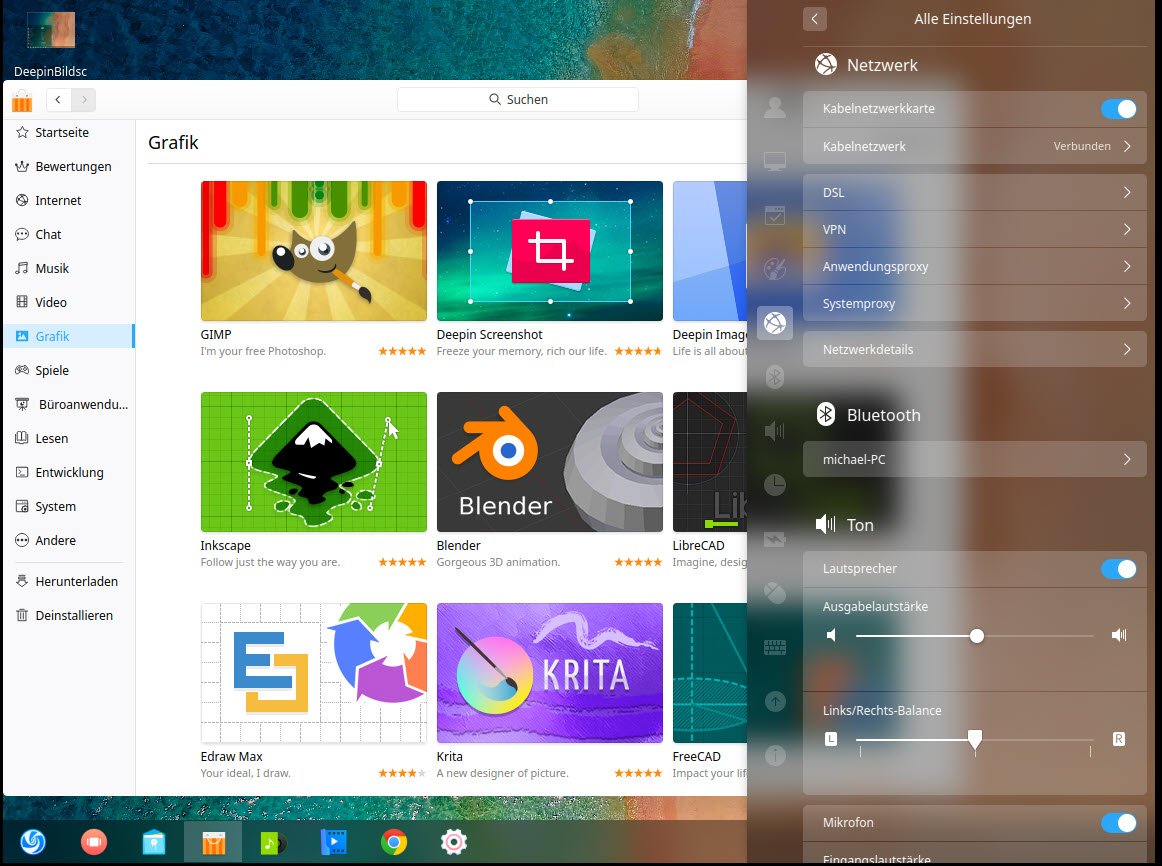The image size is (1162, 866).
Task: Toggle the Kabelnetzwerkkarte switch
Action: 1118,109
